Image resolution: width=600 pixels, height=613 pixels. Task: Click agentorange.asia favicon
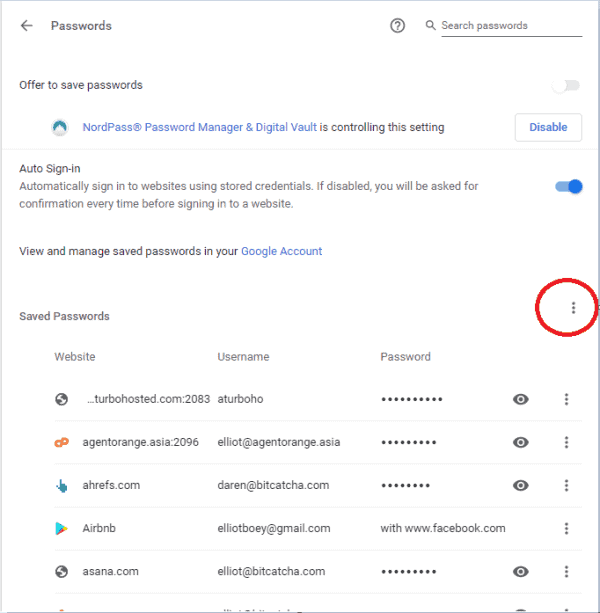(61, 442)
